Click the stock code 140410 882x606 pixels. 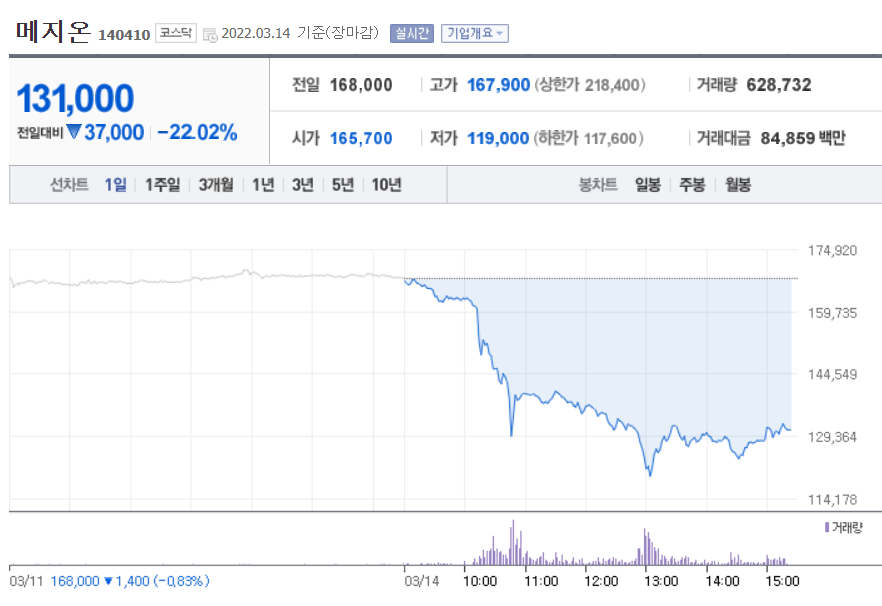[x=124, y=35]
